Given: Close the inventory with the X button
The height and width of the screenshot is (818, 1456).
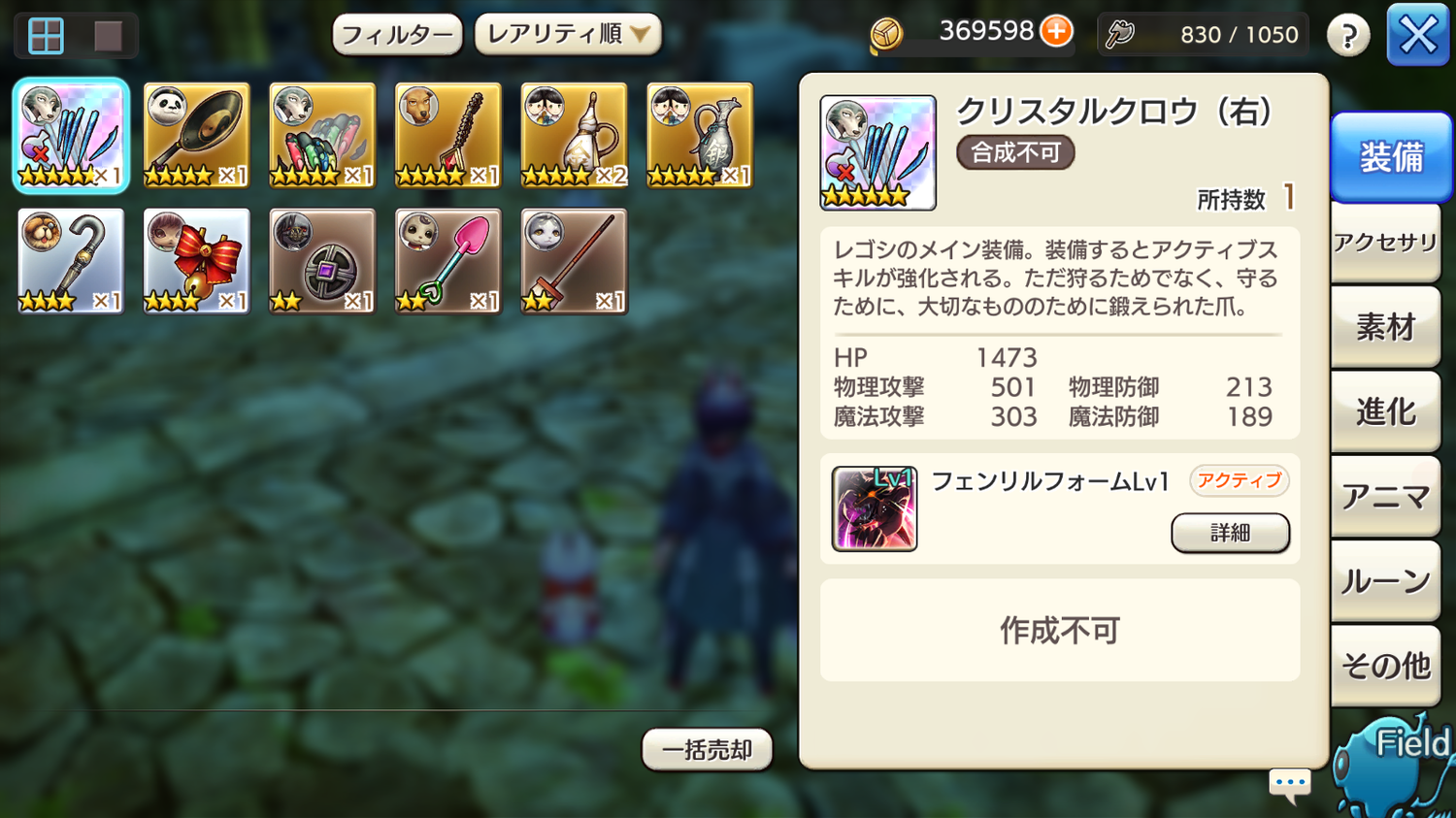Looking at the screenshot, I should (1417, 36).
